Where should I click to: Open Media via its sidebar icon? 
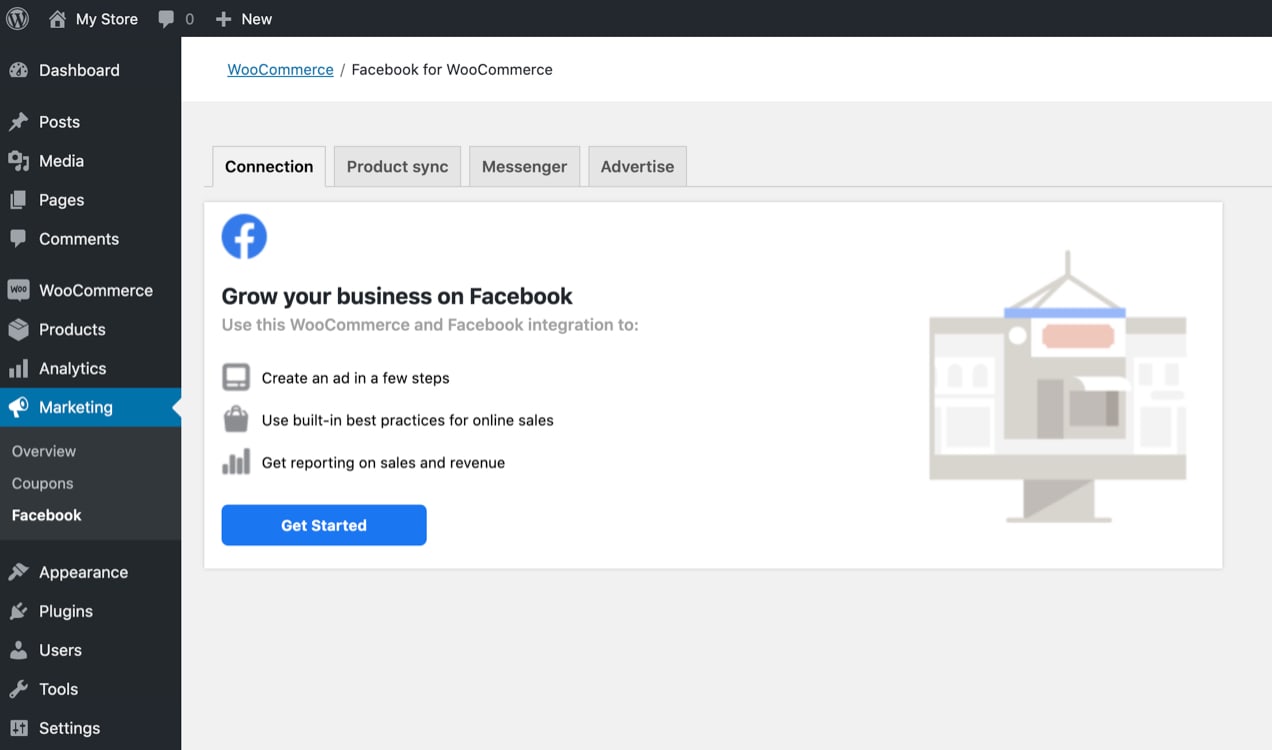pyautogui.click(x=20, y=160)
